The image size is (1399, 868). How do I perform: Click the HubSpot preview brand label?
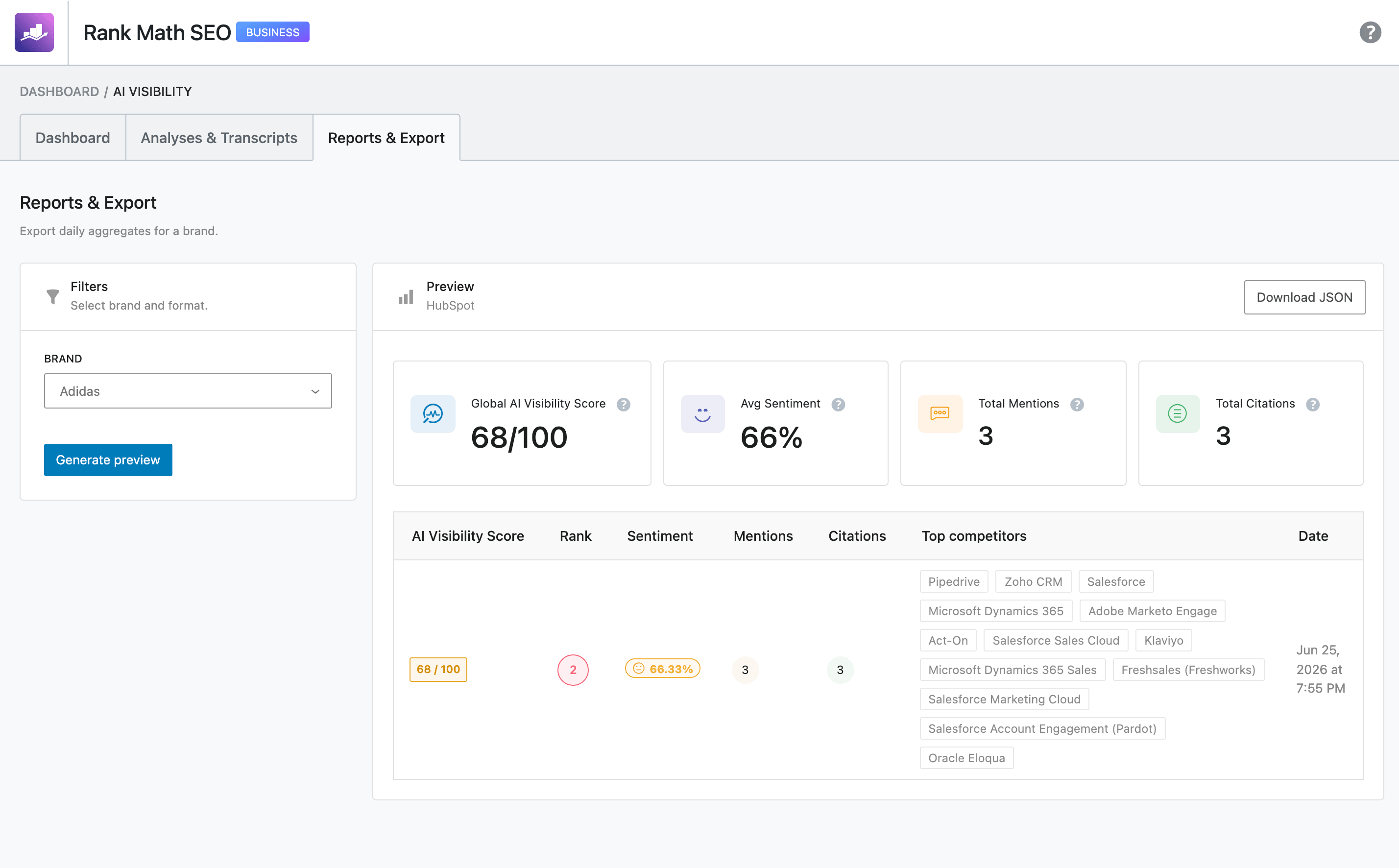point(450,305)
